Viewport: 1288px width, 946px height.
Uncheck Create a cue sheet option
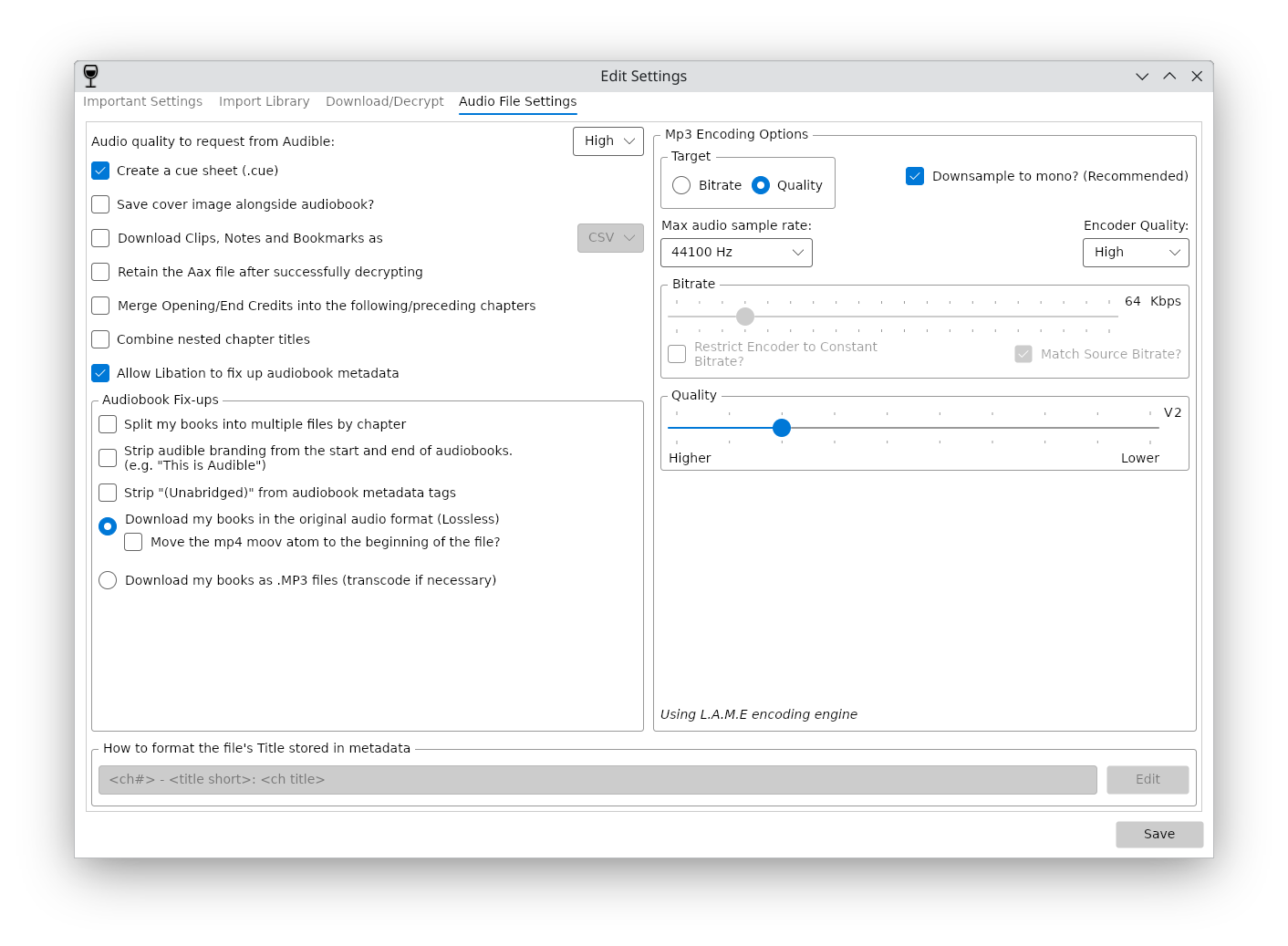(x=101, y=171)
